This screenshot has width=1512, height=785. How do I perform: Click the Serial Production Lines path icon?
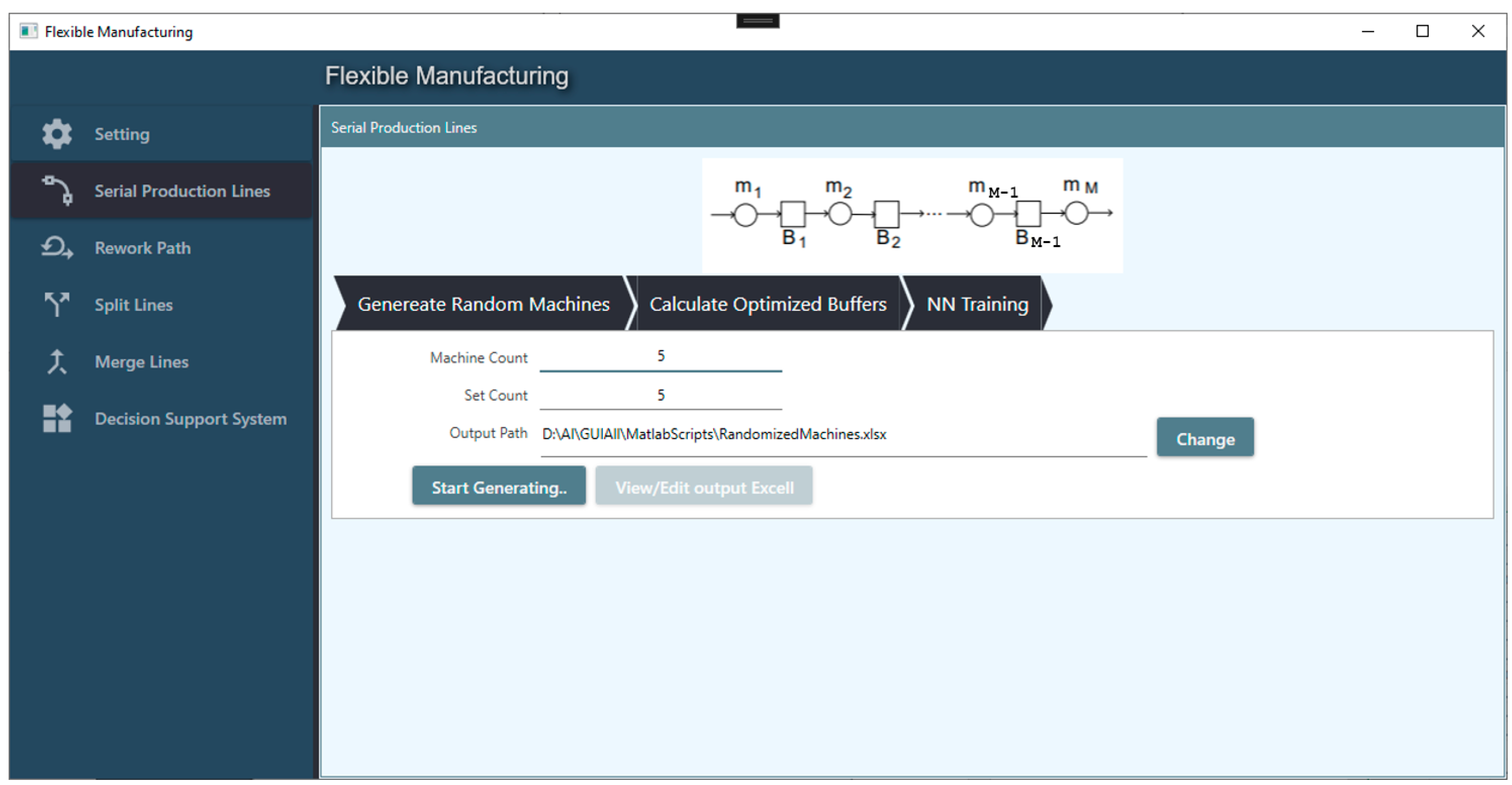[57, 191]
